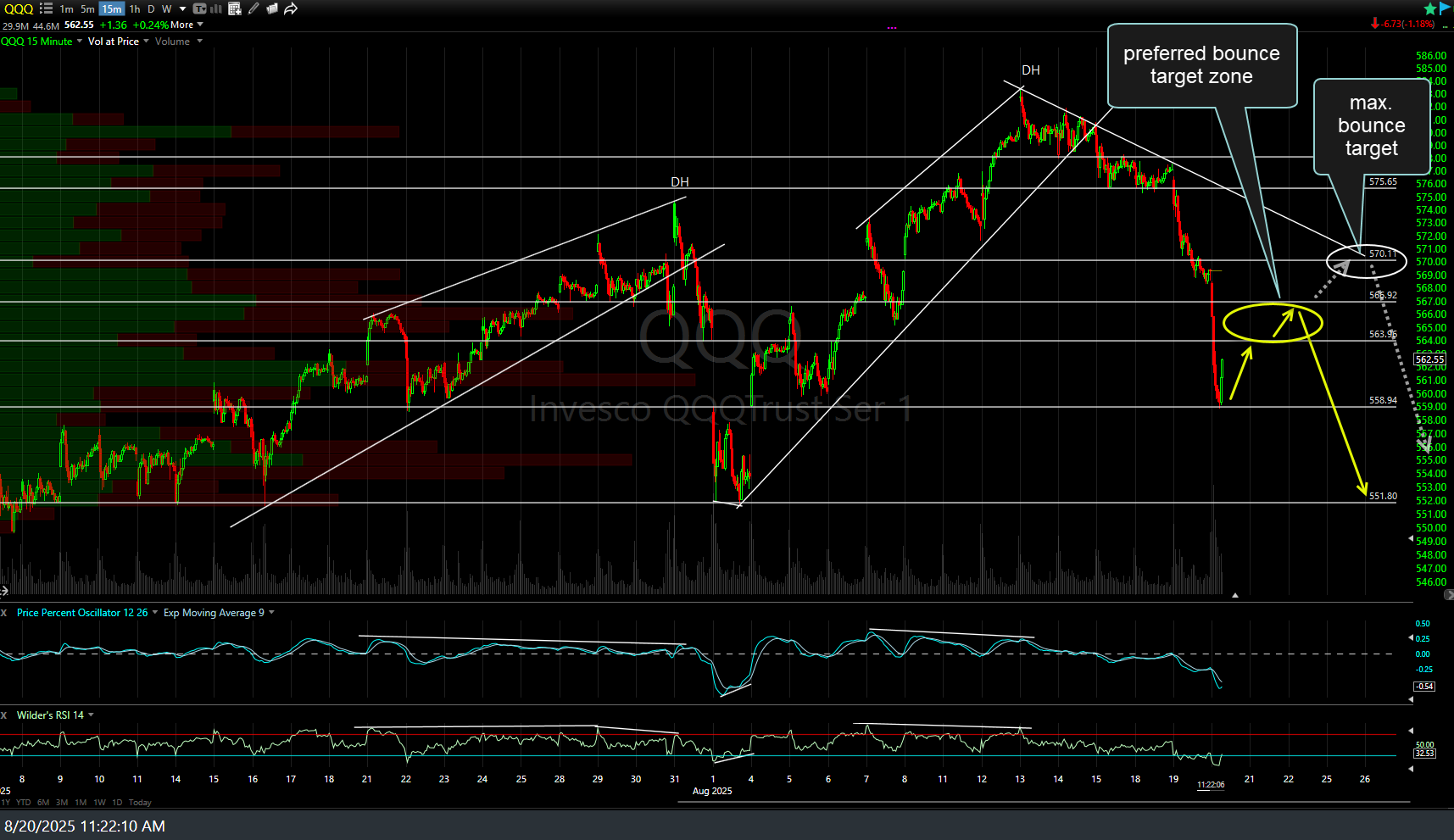
Task: Switch to the 1h timeframe
Action: coord(134,8)
